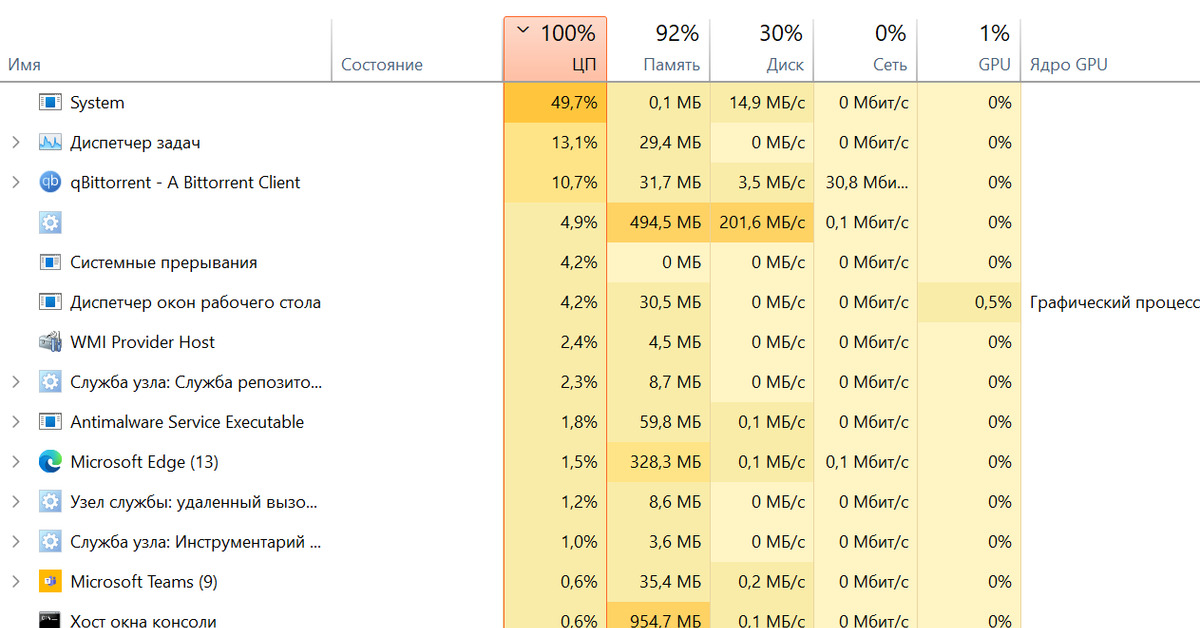Expand the Microsoft Teams (9) group
Image resolution: width=1200 pixels, height=628 pixels.
pos(15,582)
